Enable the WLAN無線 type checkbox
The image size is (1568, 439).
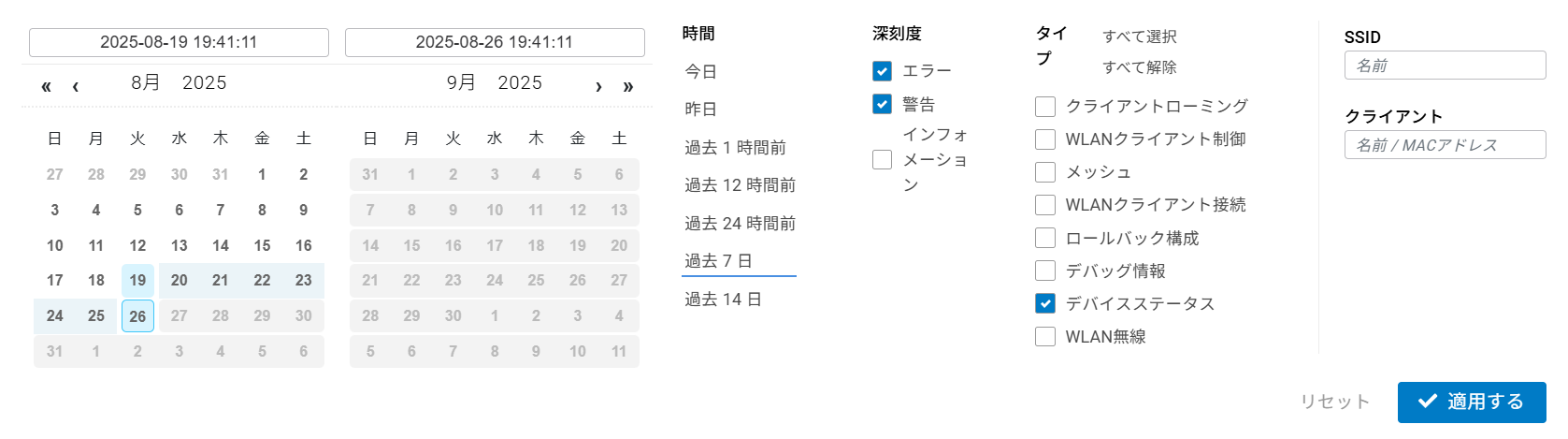point(1045,336)
